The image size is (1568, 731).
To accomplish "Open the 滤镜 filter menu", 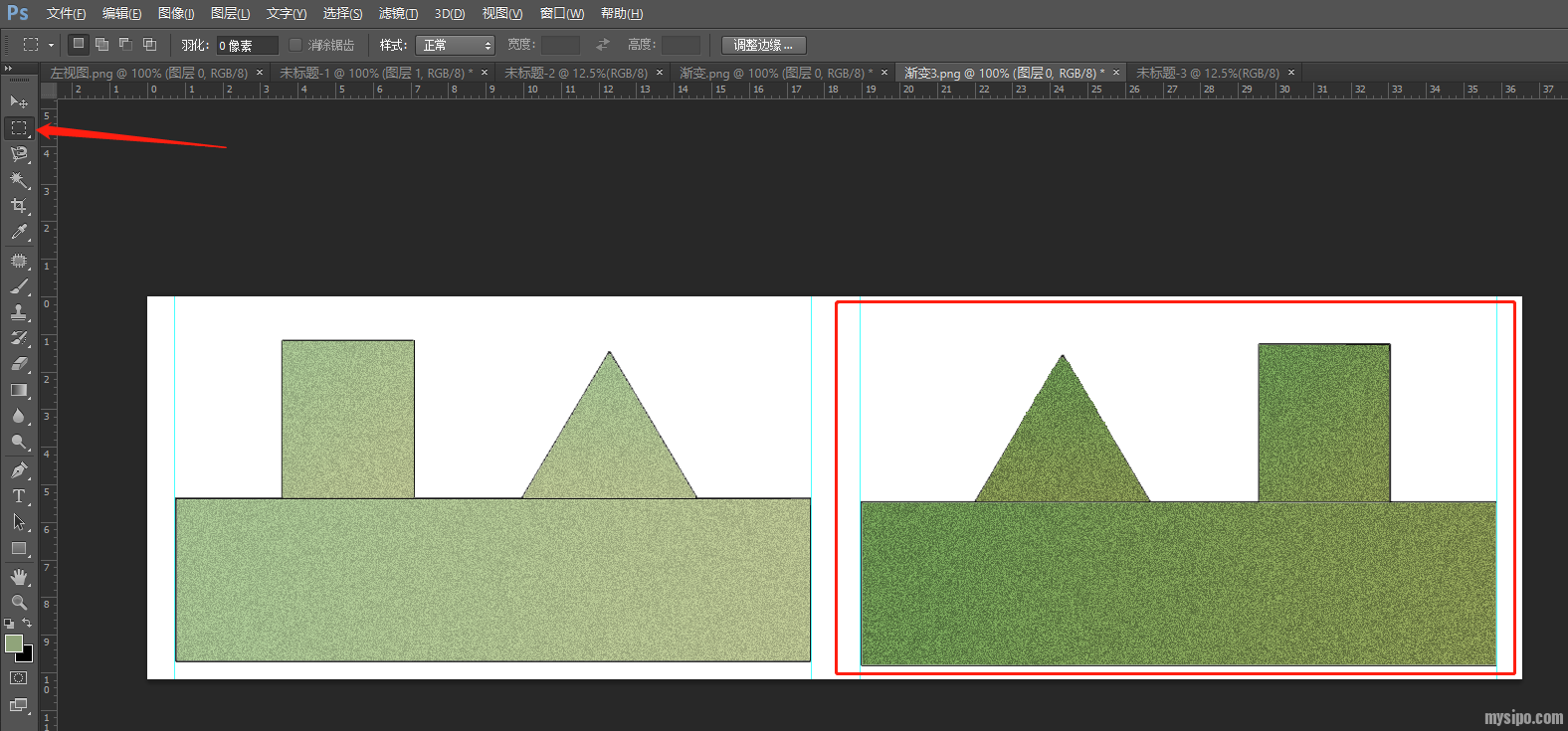I will coord(398,14).
